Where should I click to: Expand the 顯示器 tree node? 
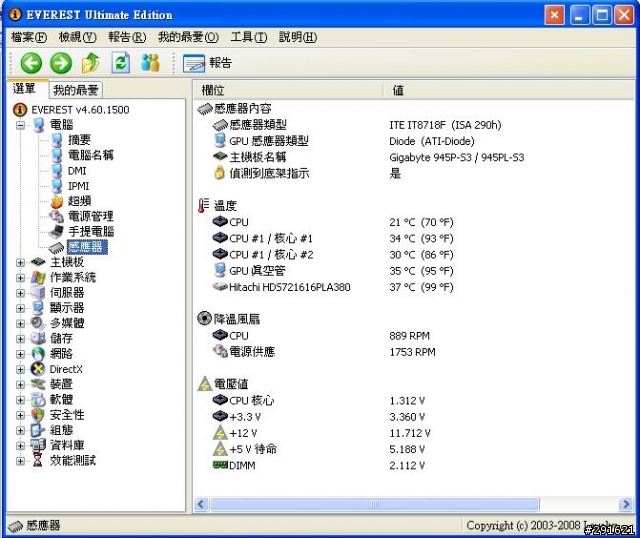tap(20, 308)
